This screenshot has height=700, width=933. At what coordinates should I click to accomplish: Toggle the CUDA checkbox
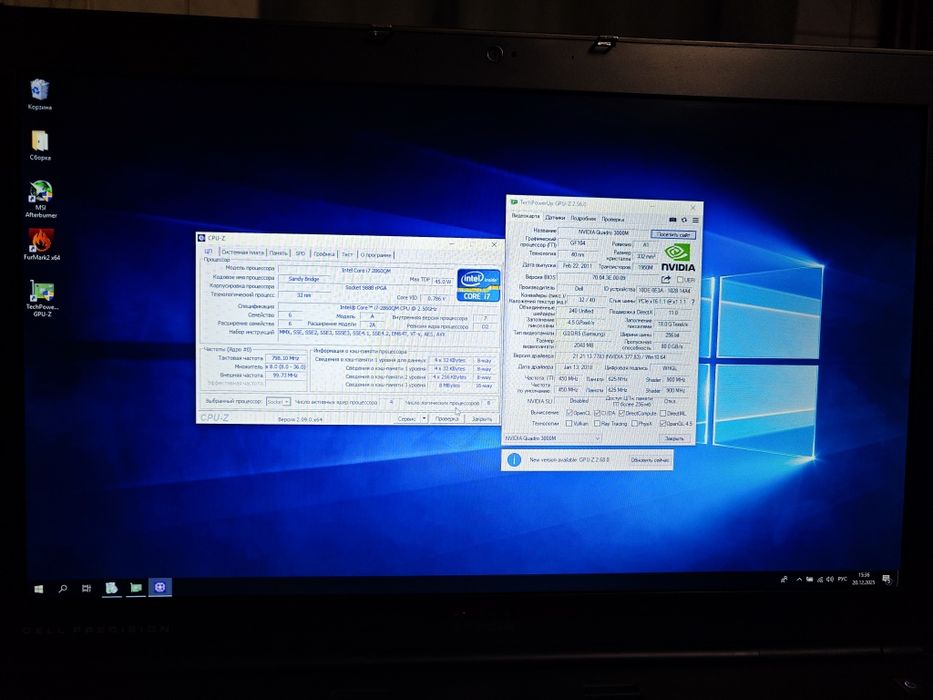pyautogui.click(x=597, y=413)
